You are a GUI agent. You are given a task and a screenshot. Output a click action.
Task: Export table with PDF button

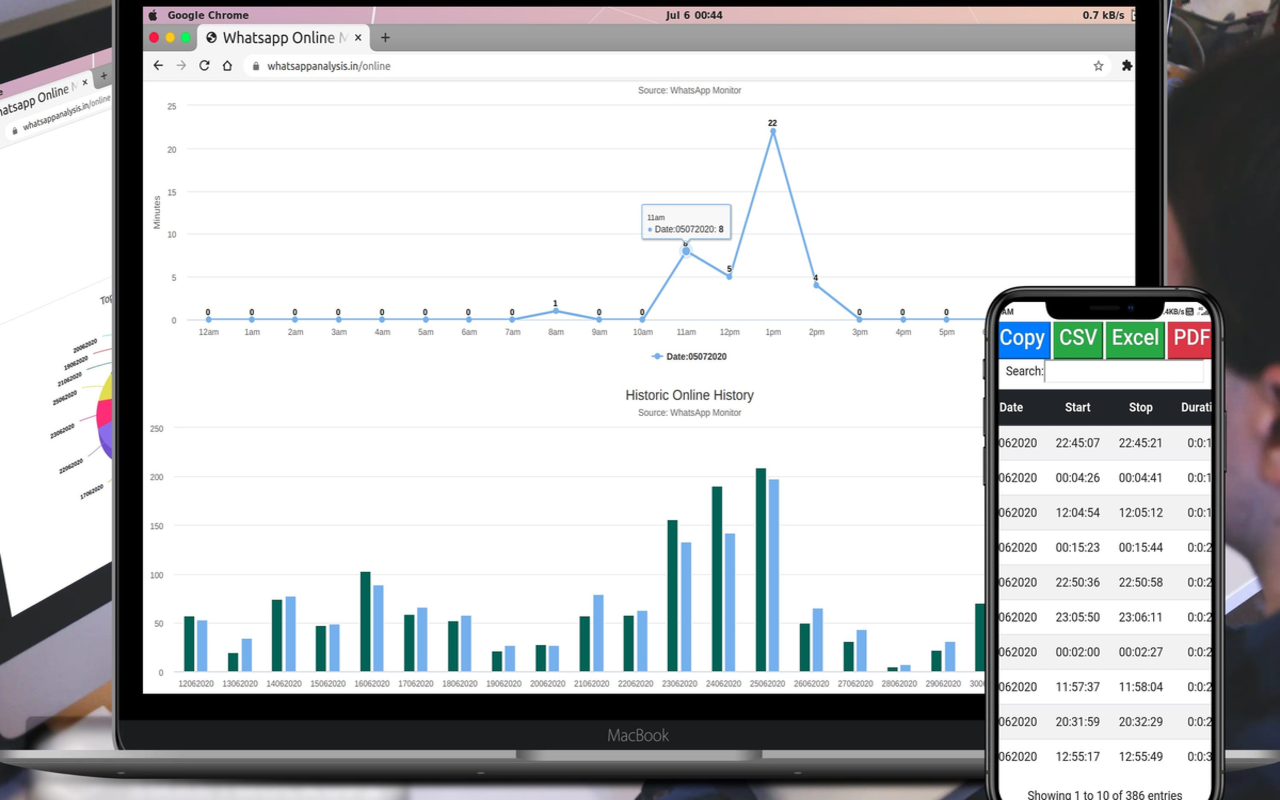click(x=1190, y=338)
